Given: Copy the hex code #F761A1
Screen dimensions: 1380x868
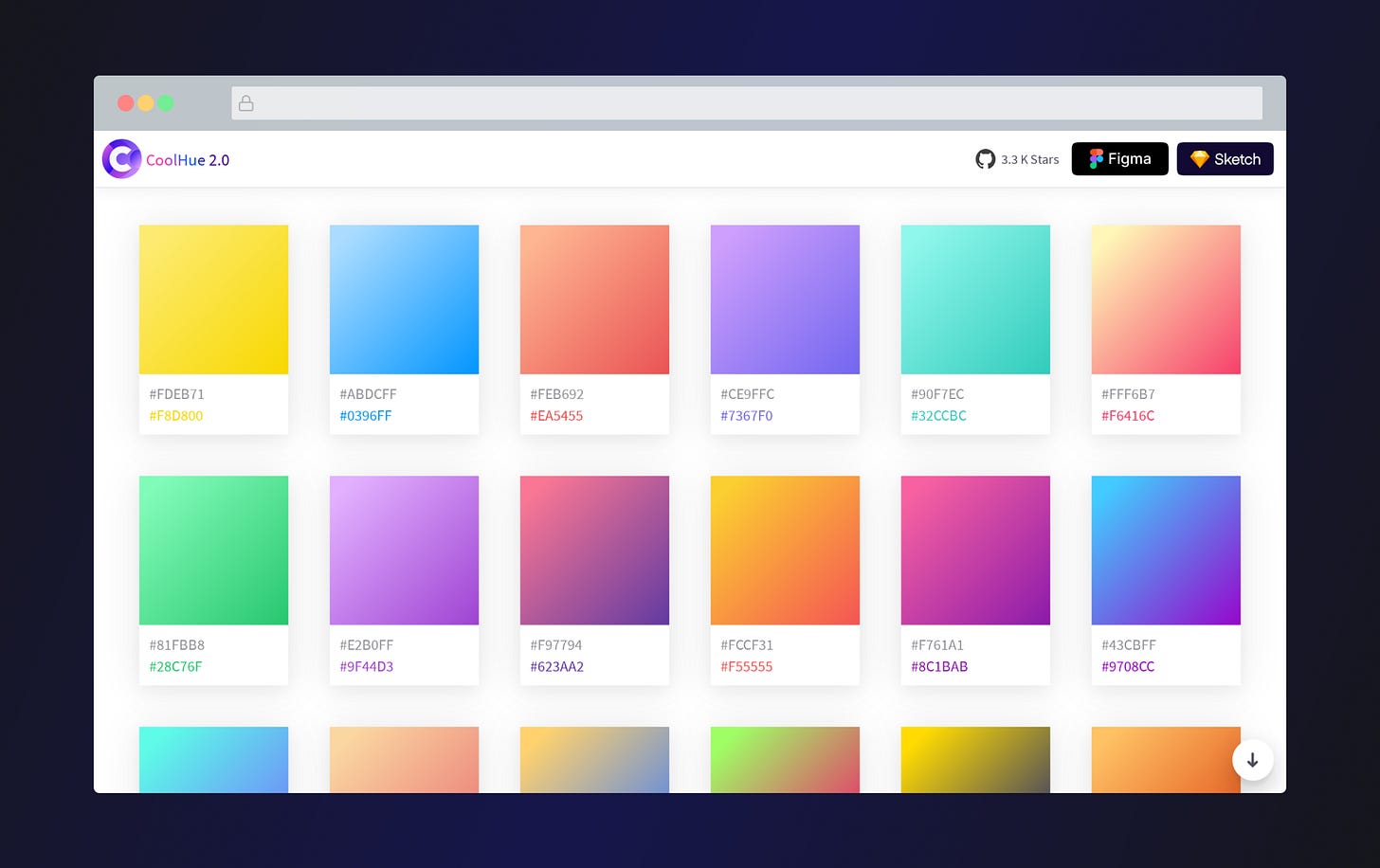Looking at the screenshot, I should 937,645.
